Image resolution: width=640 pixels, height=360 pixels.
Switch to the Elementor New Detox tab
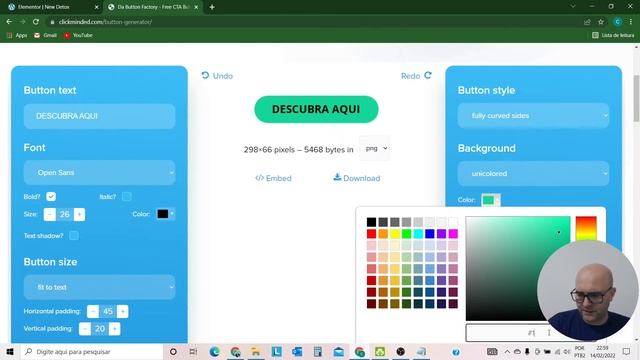[x=51, y=7]
